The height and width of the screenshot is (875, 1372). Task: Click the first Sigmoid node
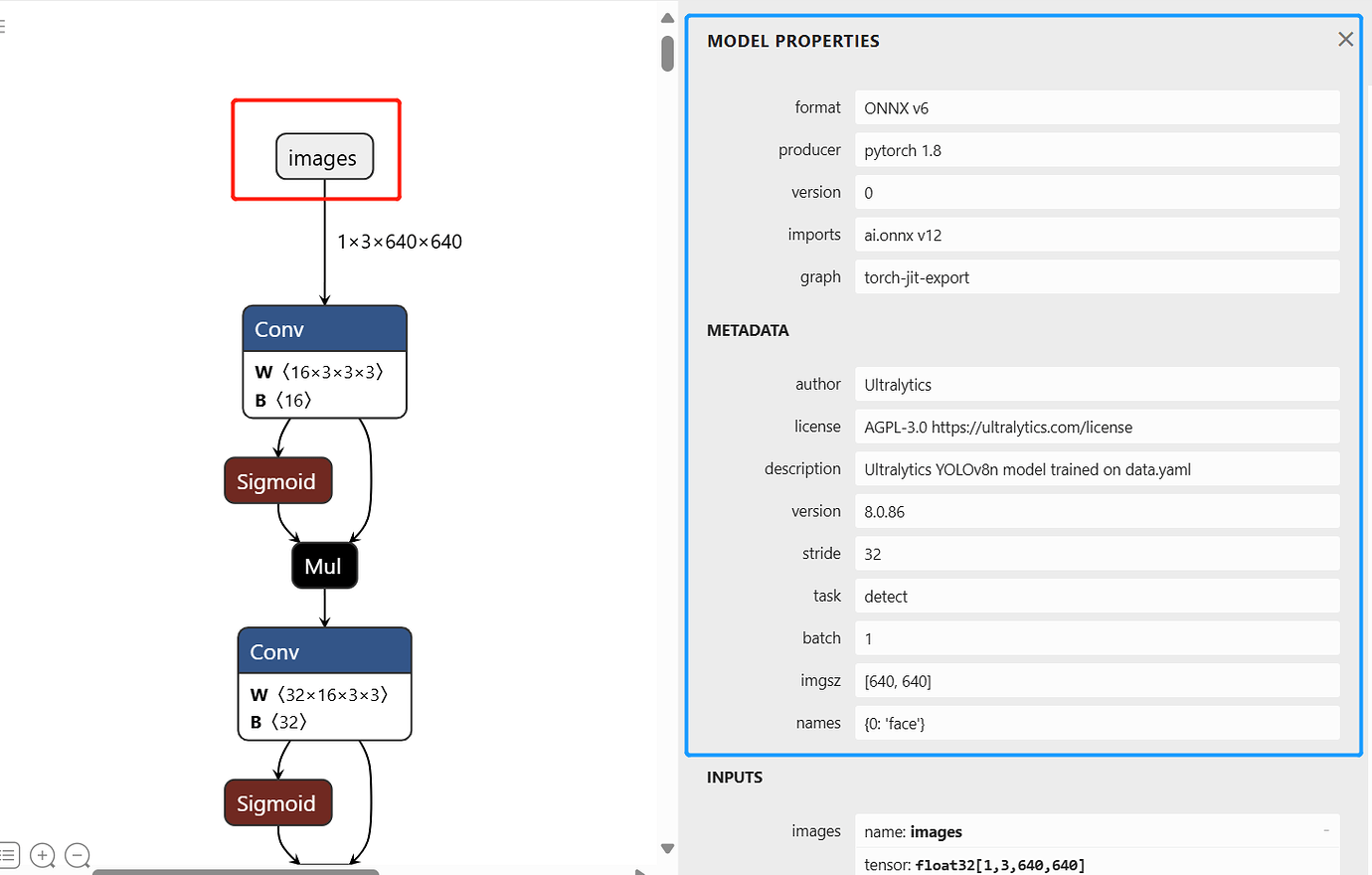(277, 481)
